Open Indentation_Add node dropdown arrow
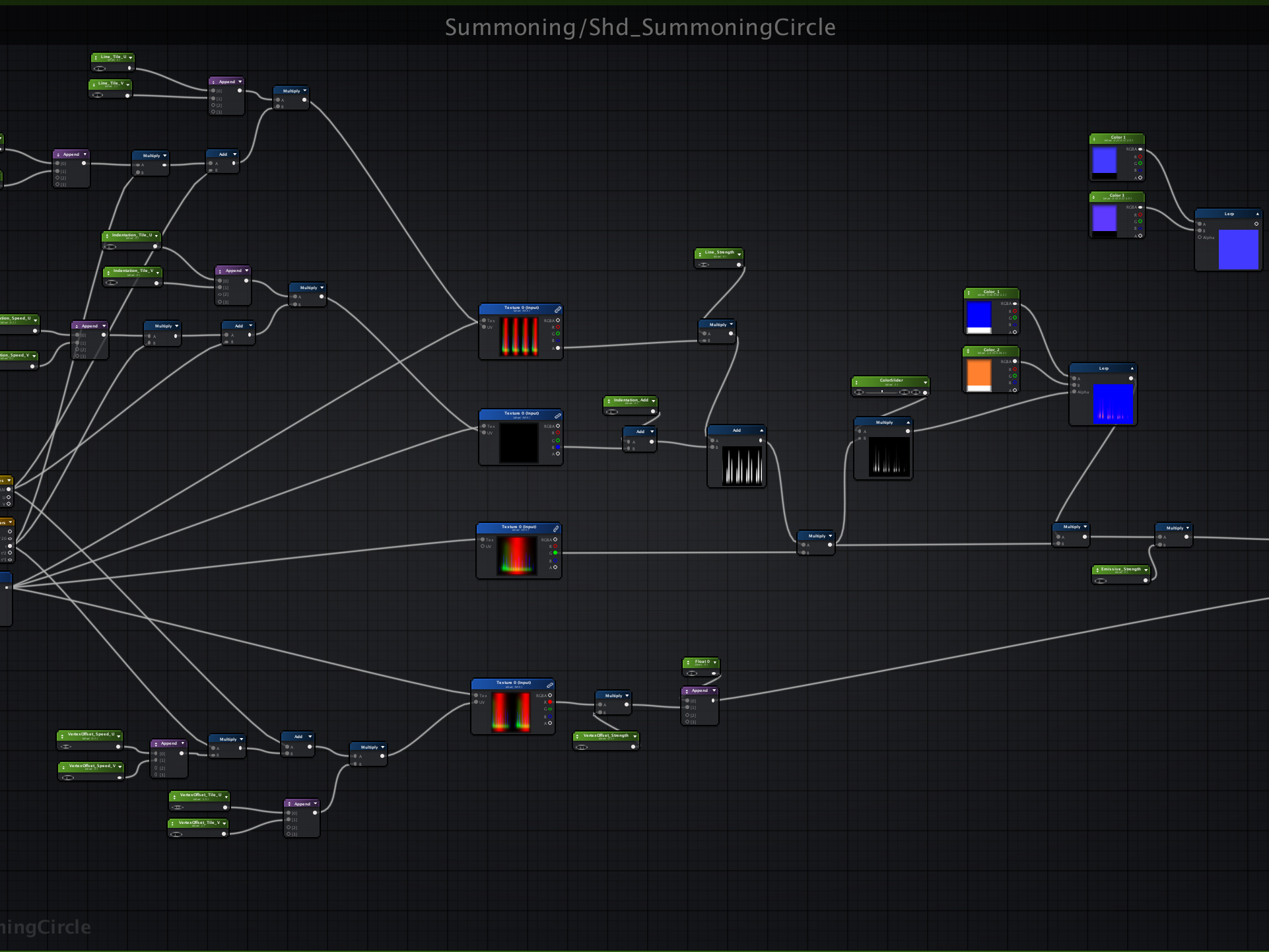1269x952 pixels. click(654, 401)
